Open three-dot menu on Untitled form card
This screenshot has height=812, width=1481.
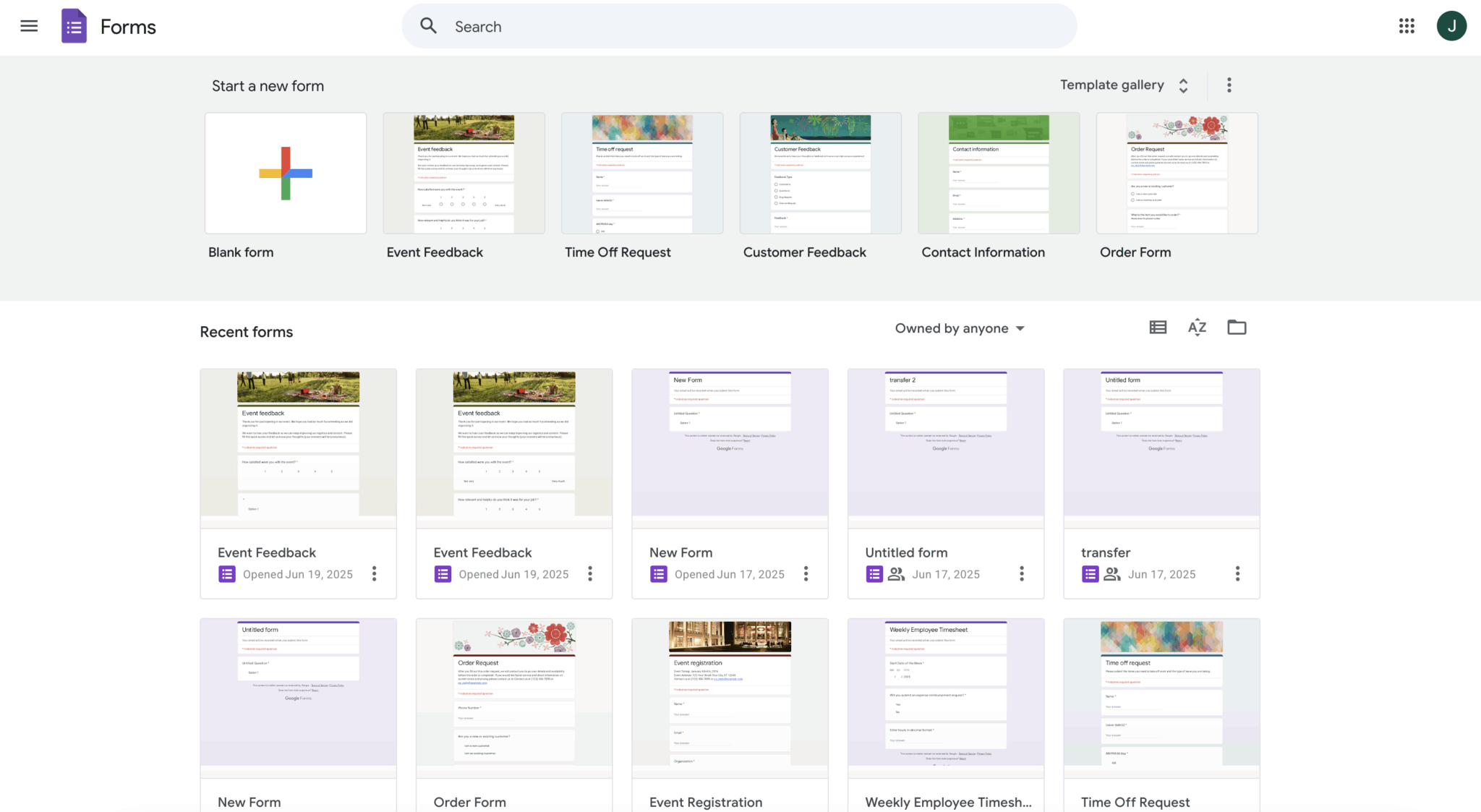[x=1021, y=573]
